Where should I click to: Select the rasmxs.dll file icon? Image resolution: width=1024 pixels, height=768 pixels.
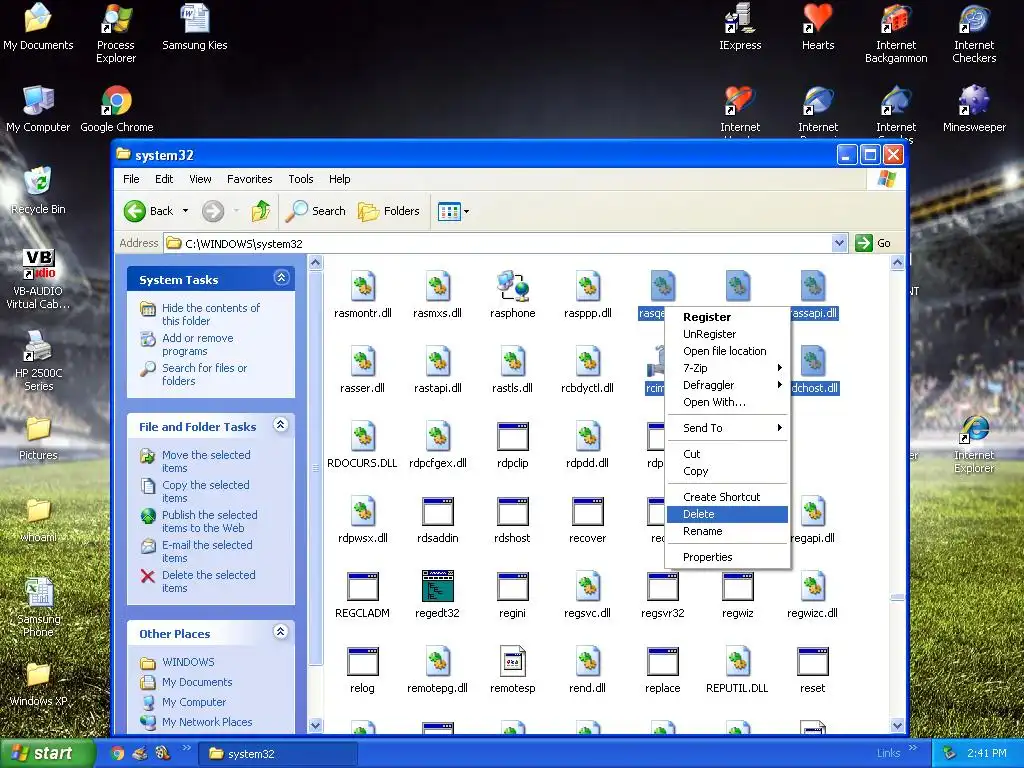click(438, 287)
